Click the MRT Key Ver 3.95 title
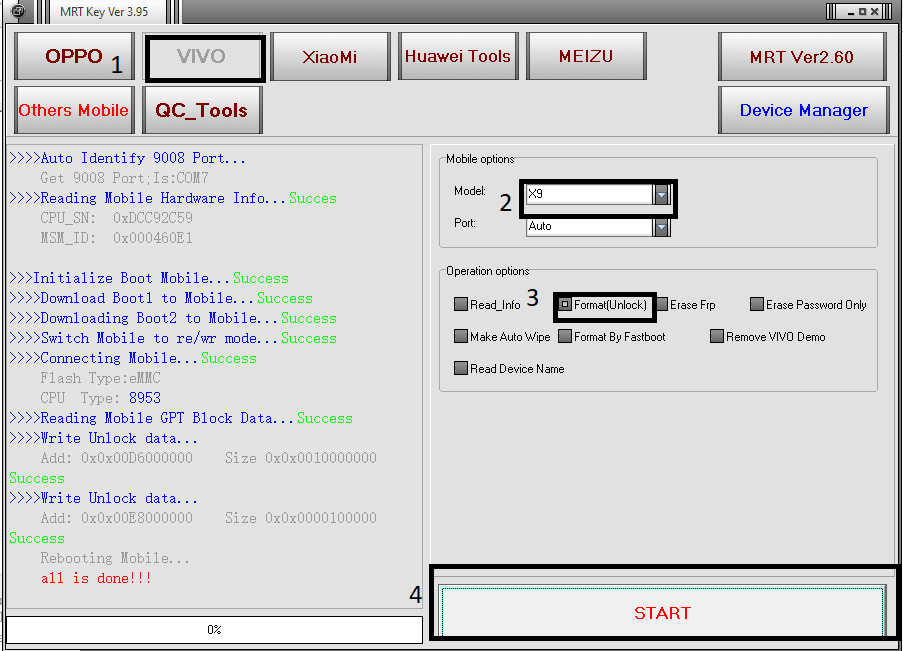The height and width of the screenshot is (651, 903). 104,12
